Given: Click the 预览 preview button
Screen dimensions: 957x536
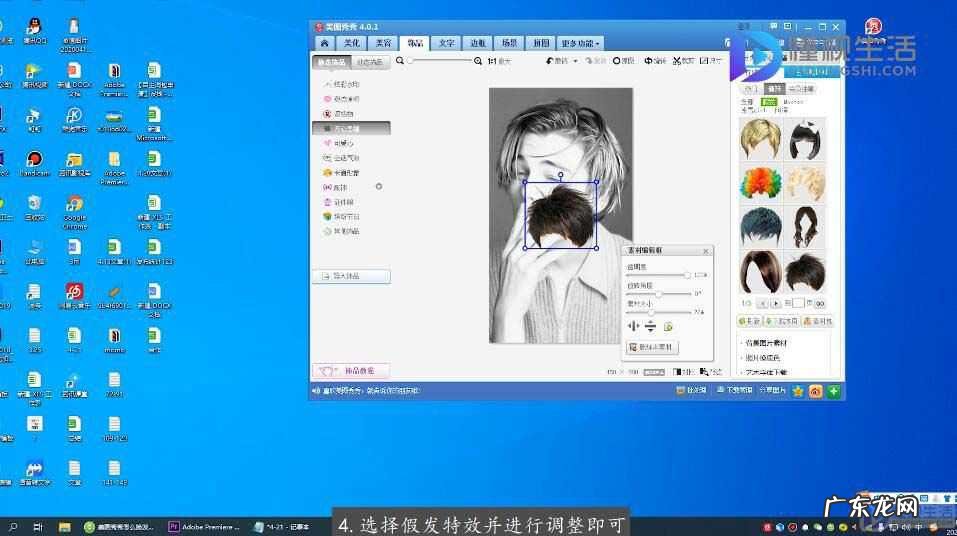Looking at the screenshot, I should click(711, 372).
